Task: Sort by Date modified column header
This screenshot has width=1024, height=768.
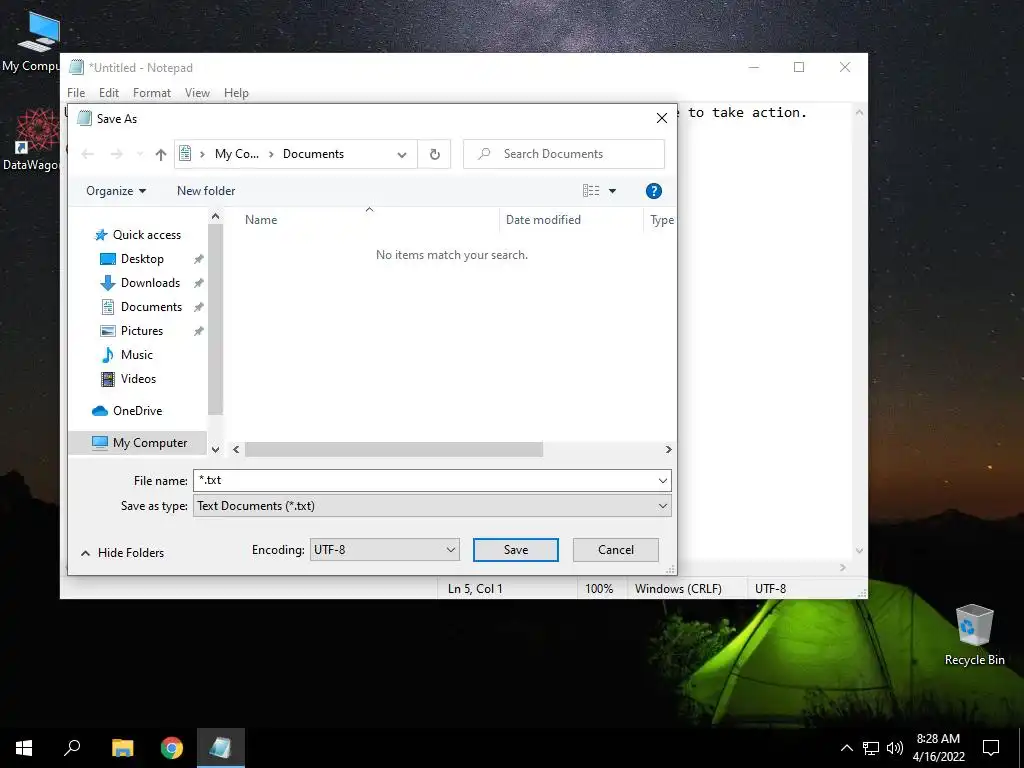Action: tap(543, 220)
